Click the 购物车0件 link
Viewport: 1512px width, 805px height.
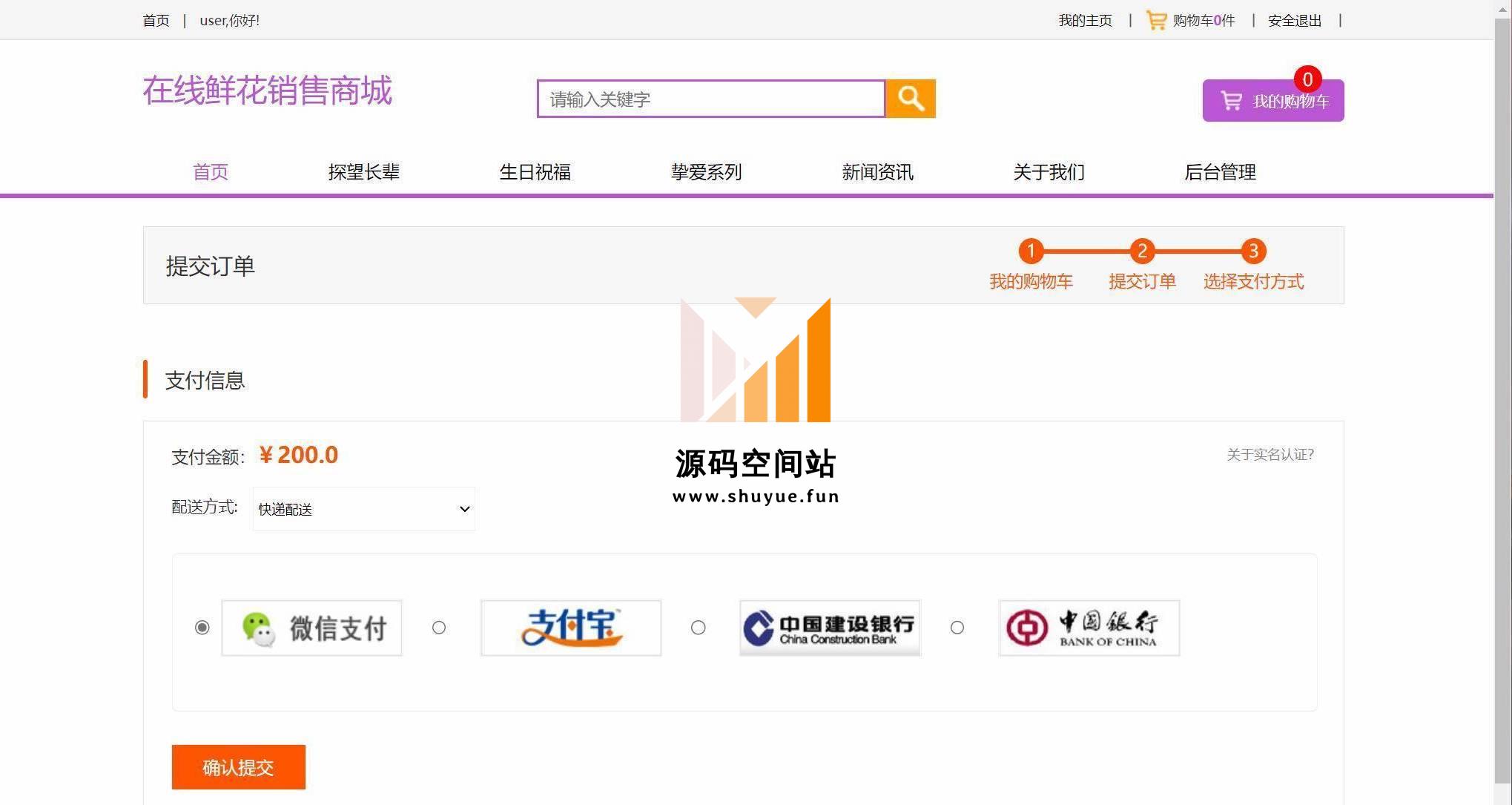(x=1204, y=20)
